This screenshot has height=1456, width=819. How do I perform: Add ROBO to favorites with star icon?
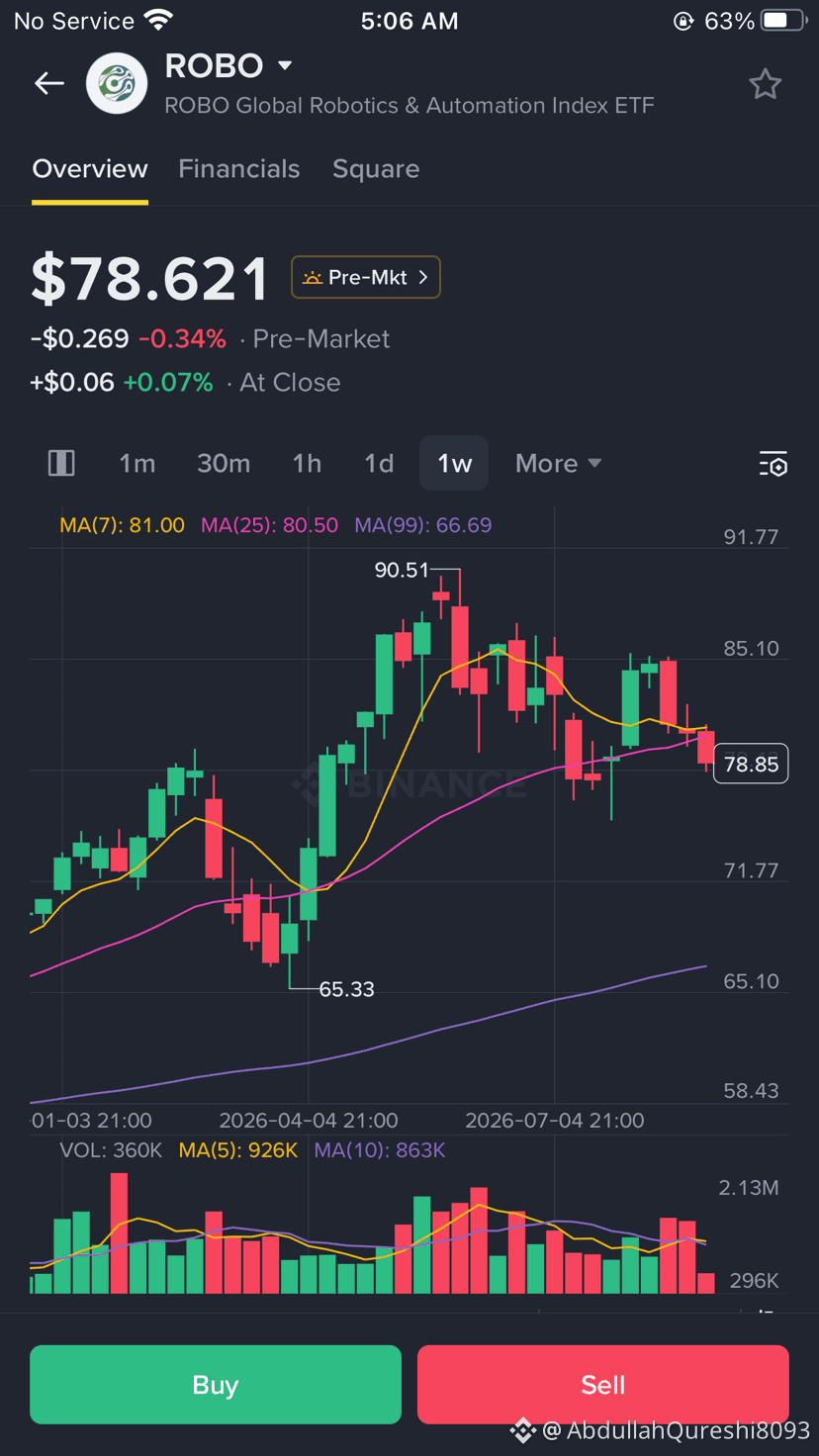click(765, 84)
